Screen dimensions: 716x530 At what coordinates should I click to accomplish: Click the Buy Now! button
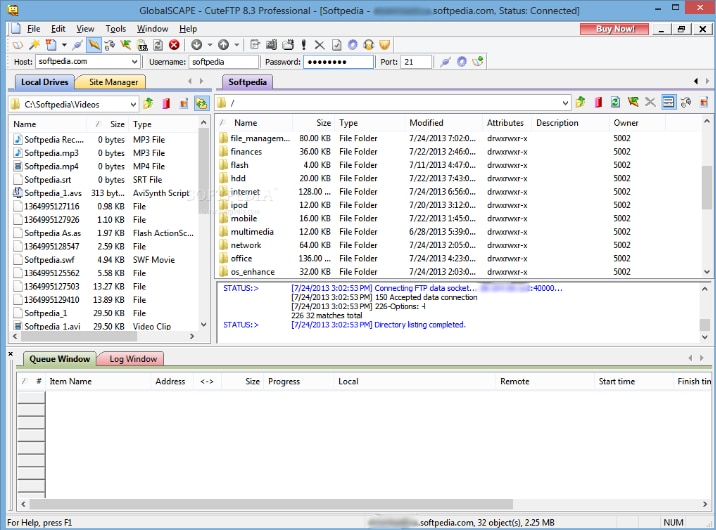point(614,29)
